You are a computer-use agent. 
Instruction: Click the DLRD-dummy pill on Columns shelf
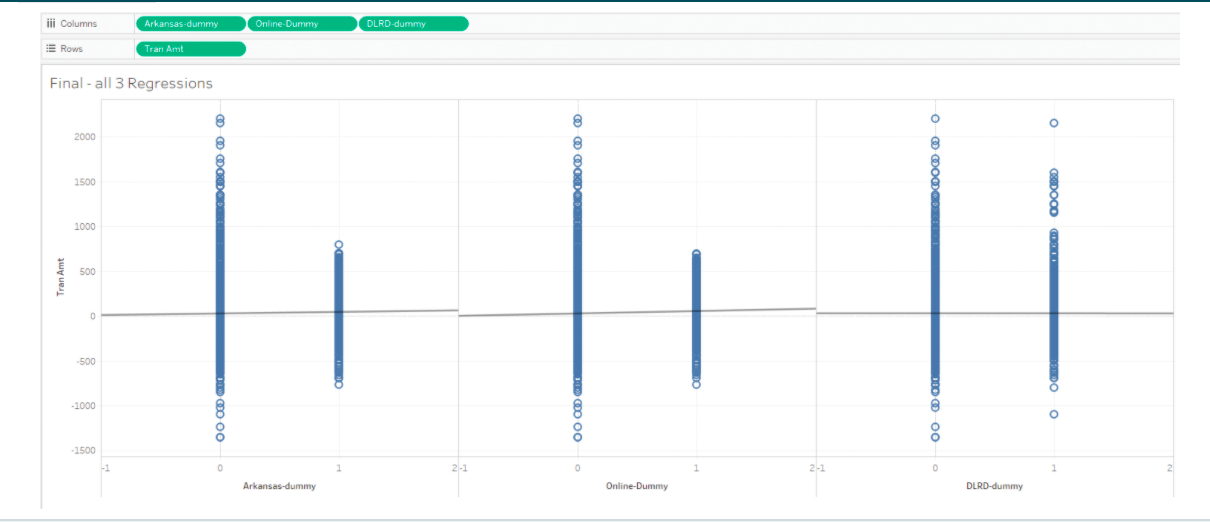(x=413, y=23)
